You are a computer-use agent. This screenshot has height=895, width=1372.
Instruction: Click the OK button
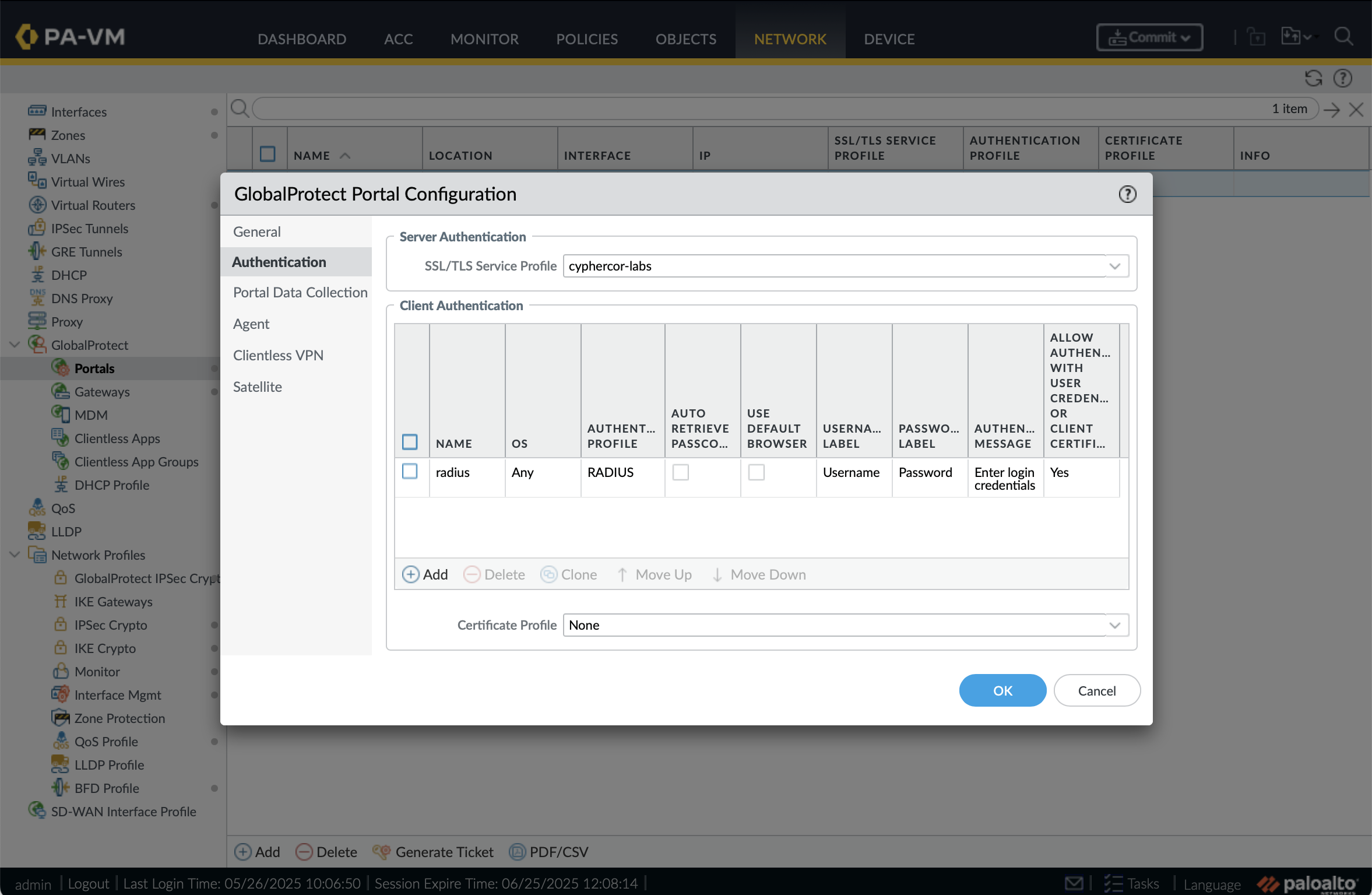(x=1002, y=690)
